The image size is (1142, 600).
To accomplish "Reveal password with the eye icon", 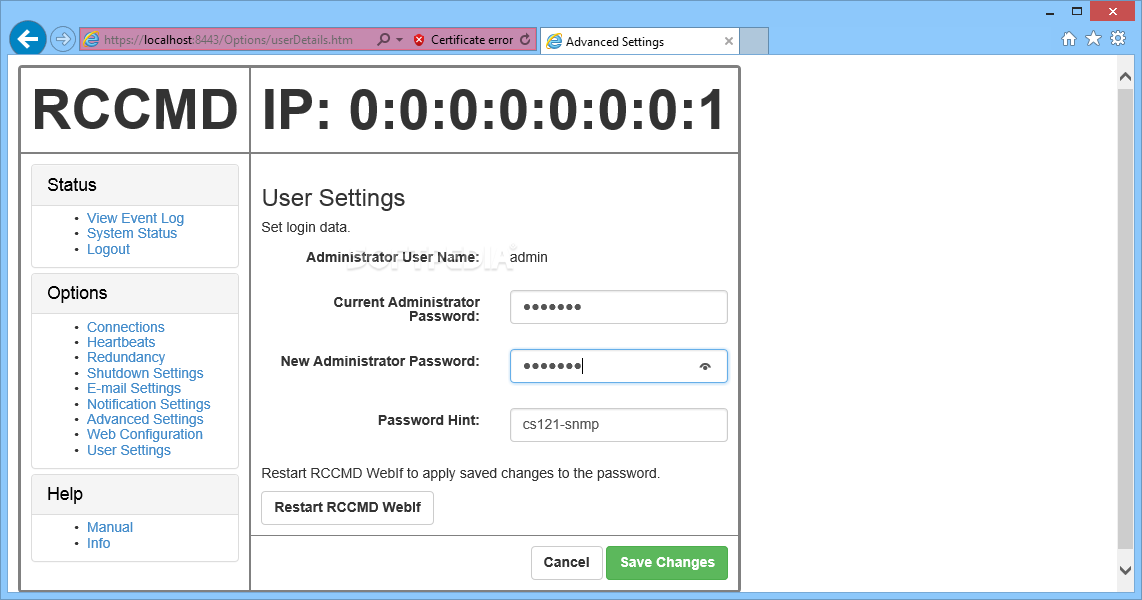I will [705, 366].
